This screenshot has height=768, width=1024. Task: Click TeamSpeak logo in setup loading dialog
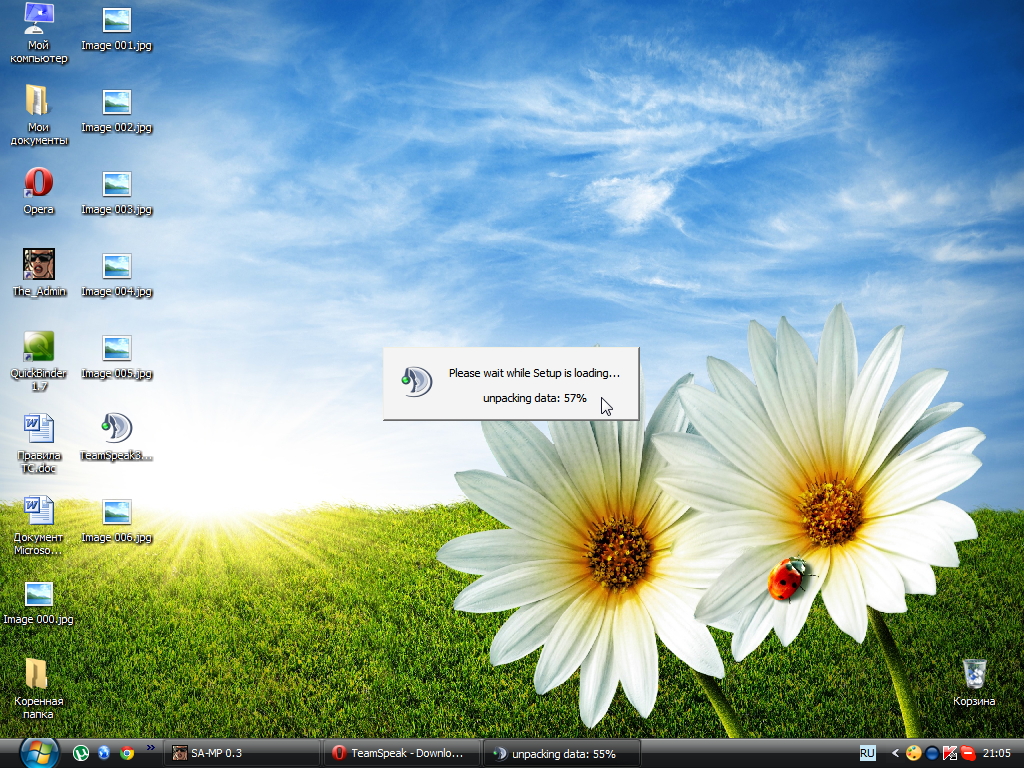click(x=417, y=381)
